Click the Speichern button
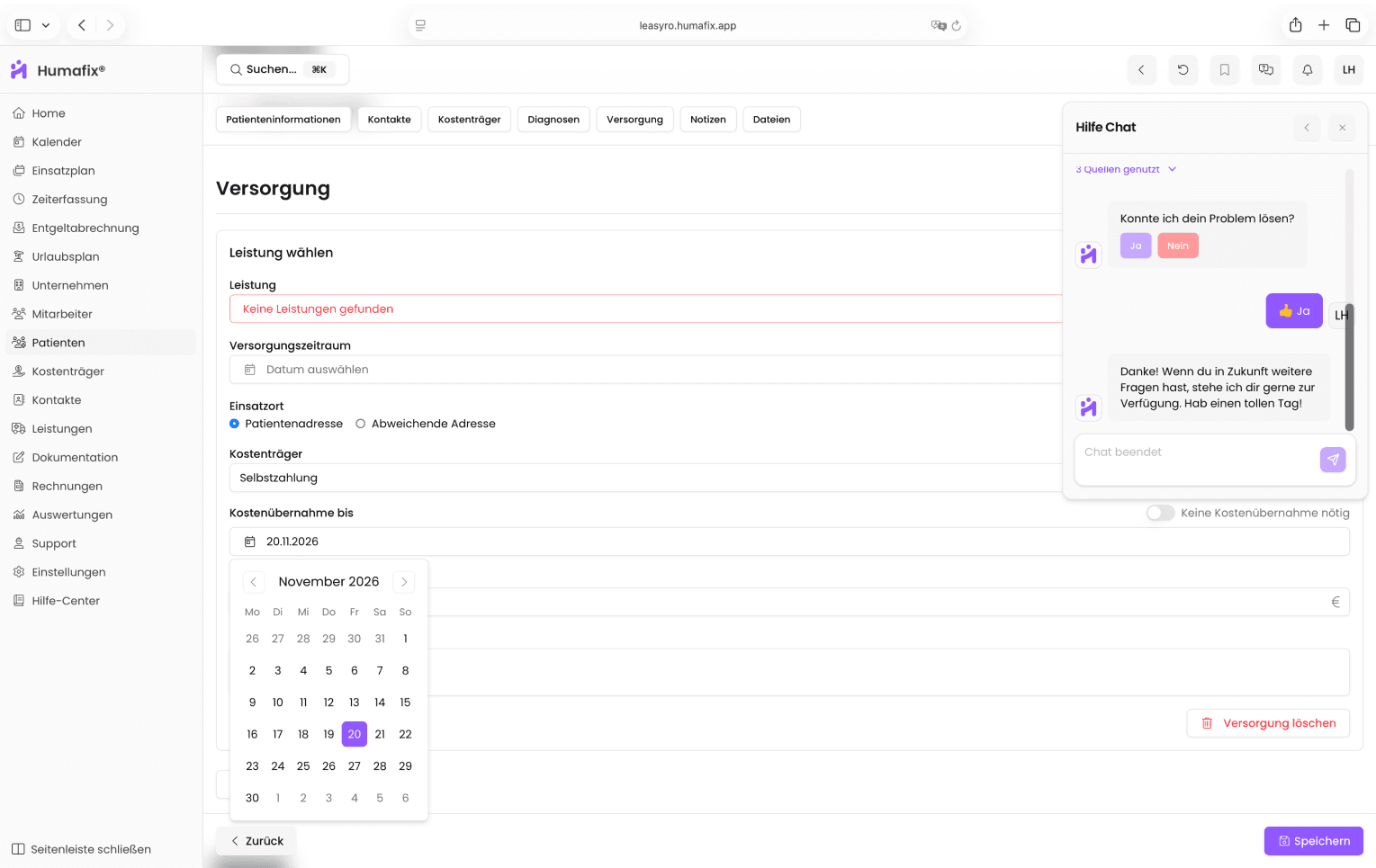The image size is (1376, 868). coord(1313,841)
